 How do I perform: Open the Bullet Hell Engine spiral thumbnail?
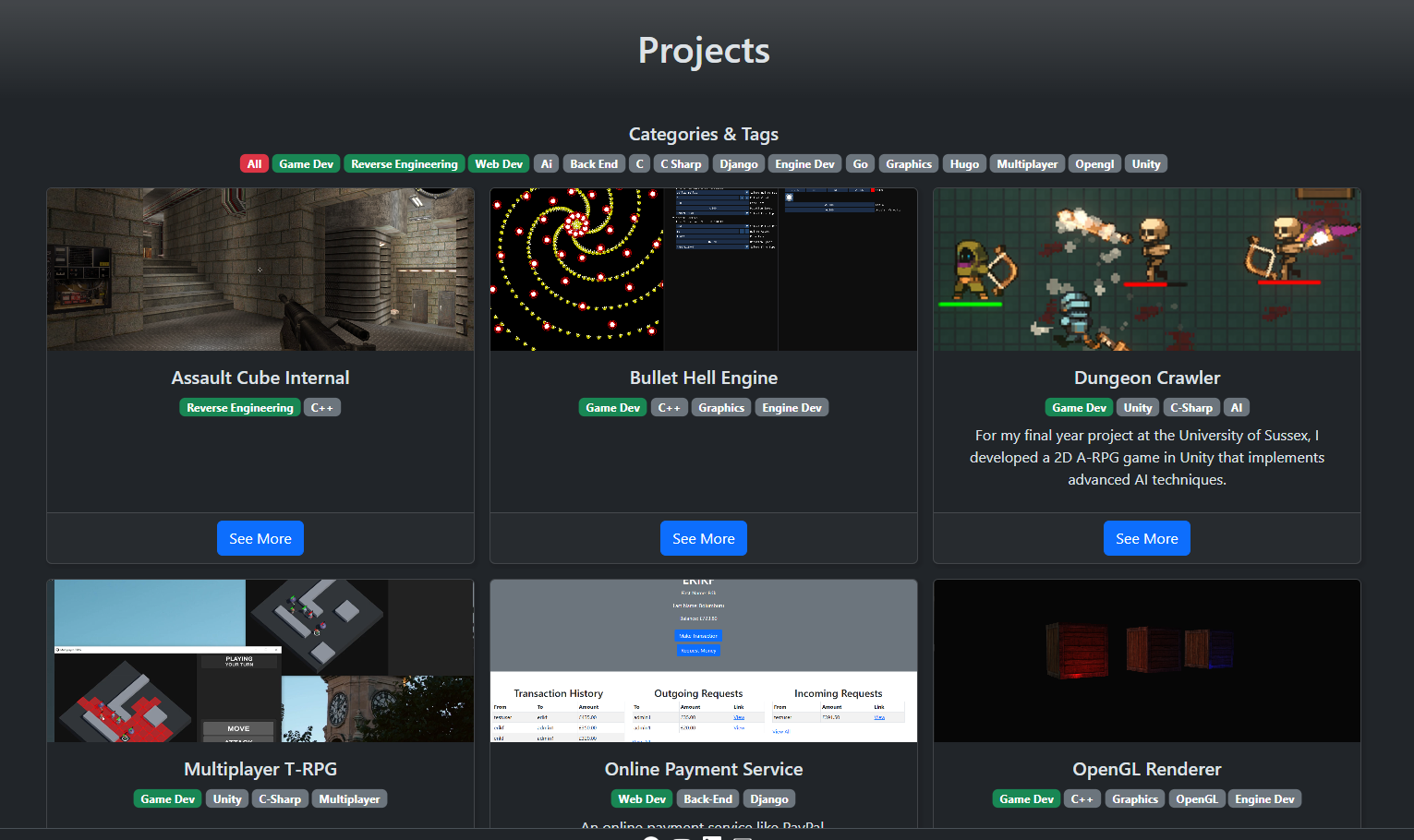(704, 270)
